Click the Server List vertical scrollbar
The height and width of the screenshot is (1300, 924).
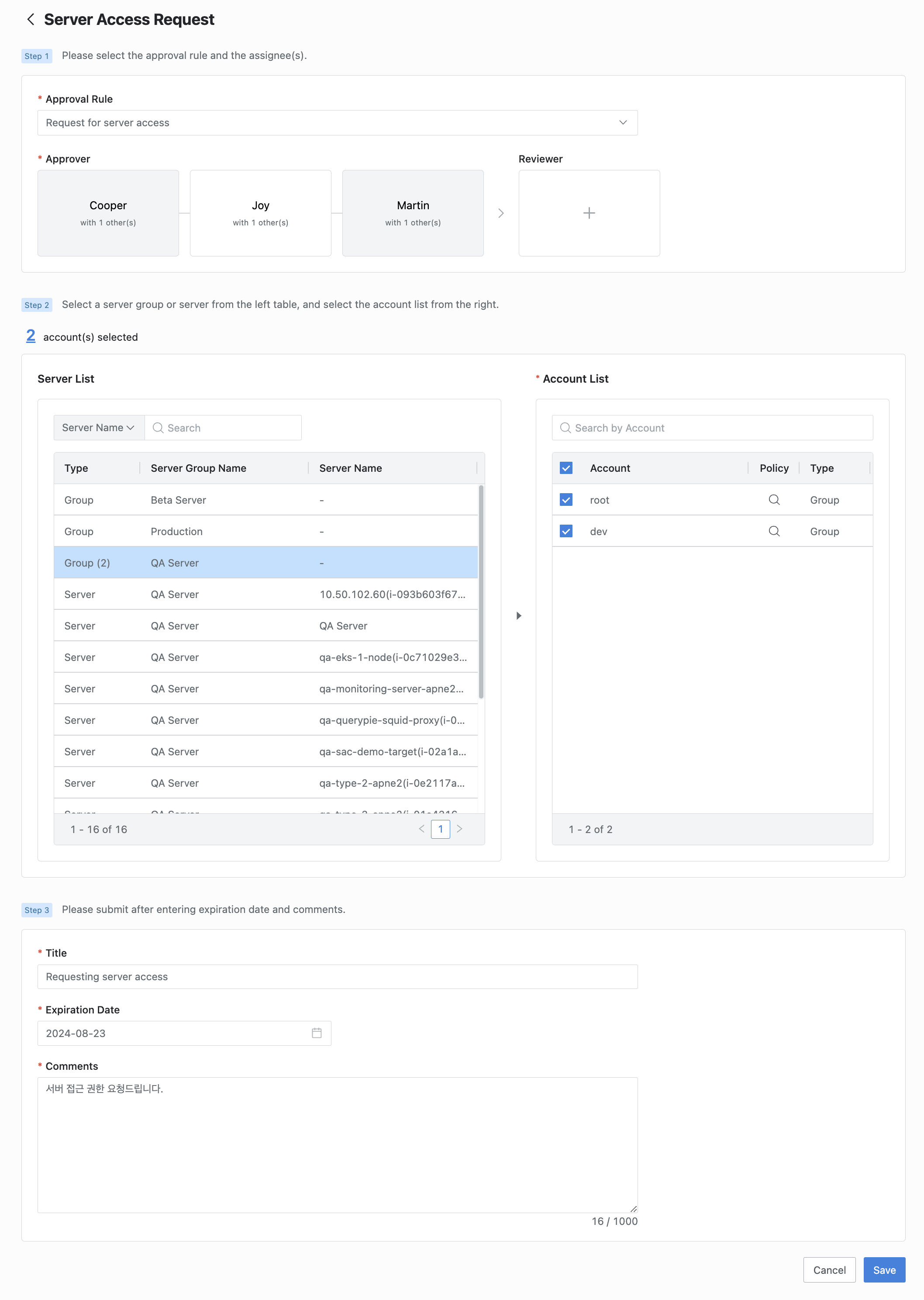click(x=481, y=591)
